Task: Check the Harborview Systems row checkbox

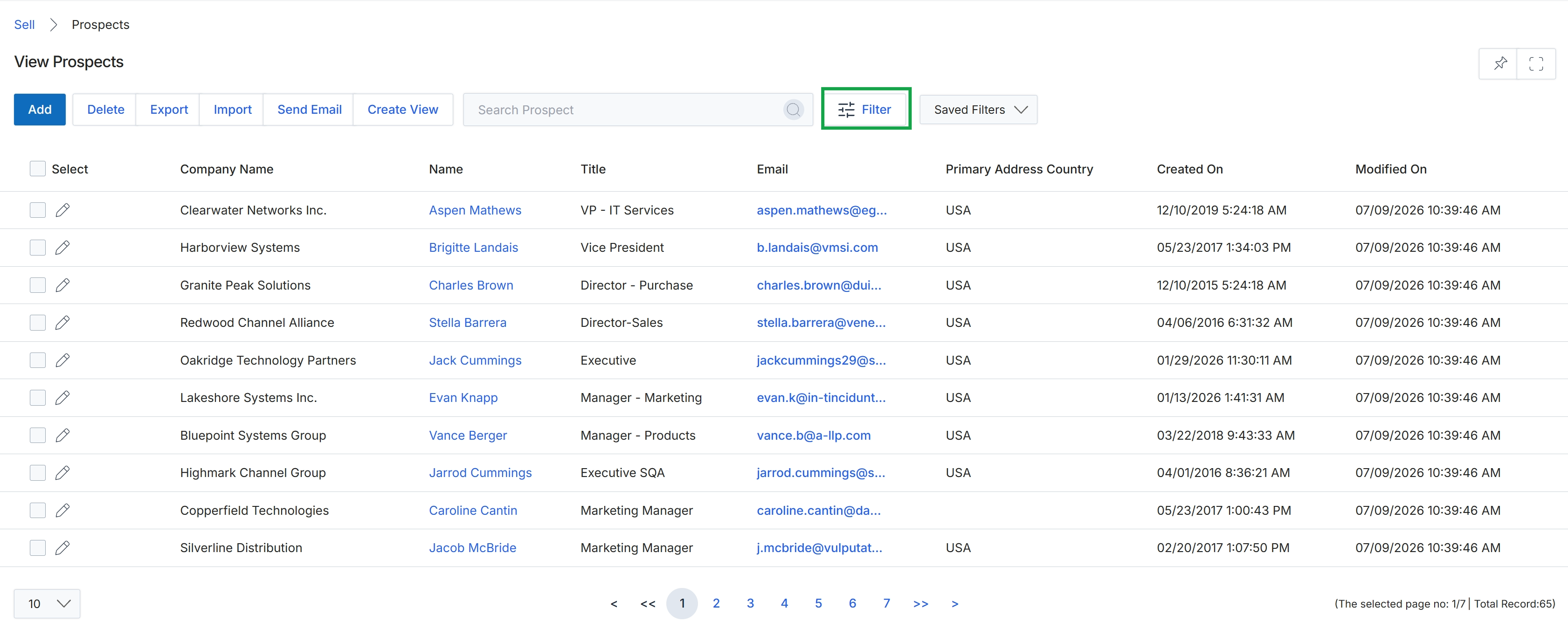Action: [38, 248]
